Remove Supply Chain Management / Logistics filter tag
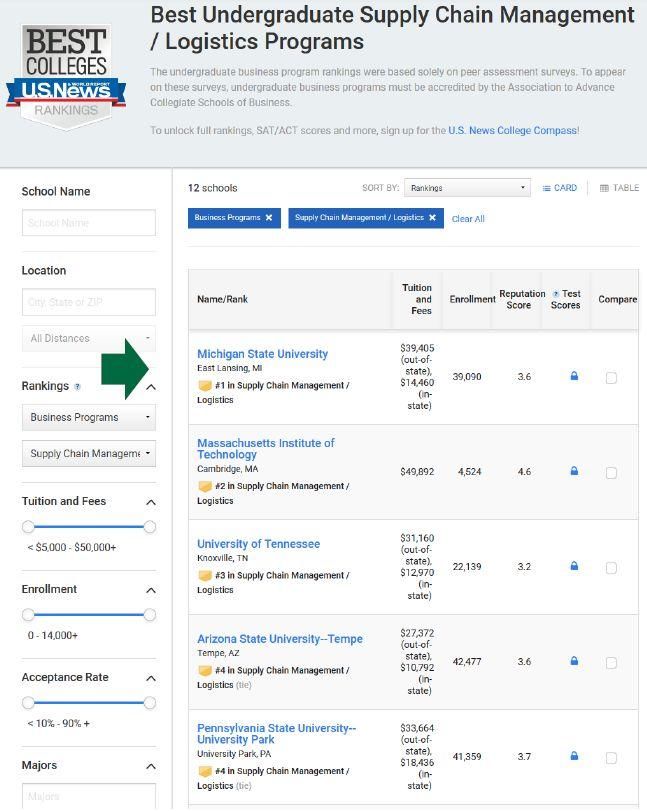This screenshot has width=647, height=811. point(432,218)
